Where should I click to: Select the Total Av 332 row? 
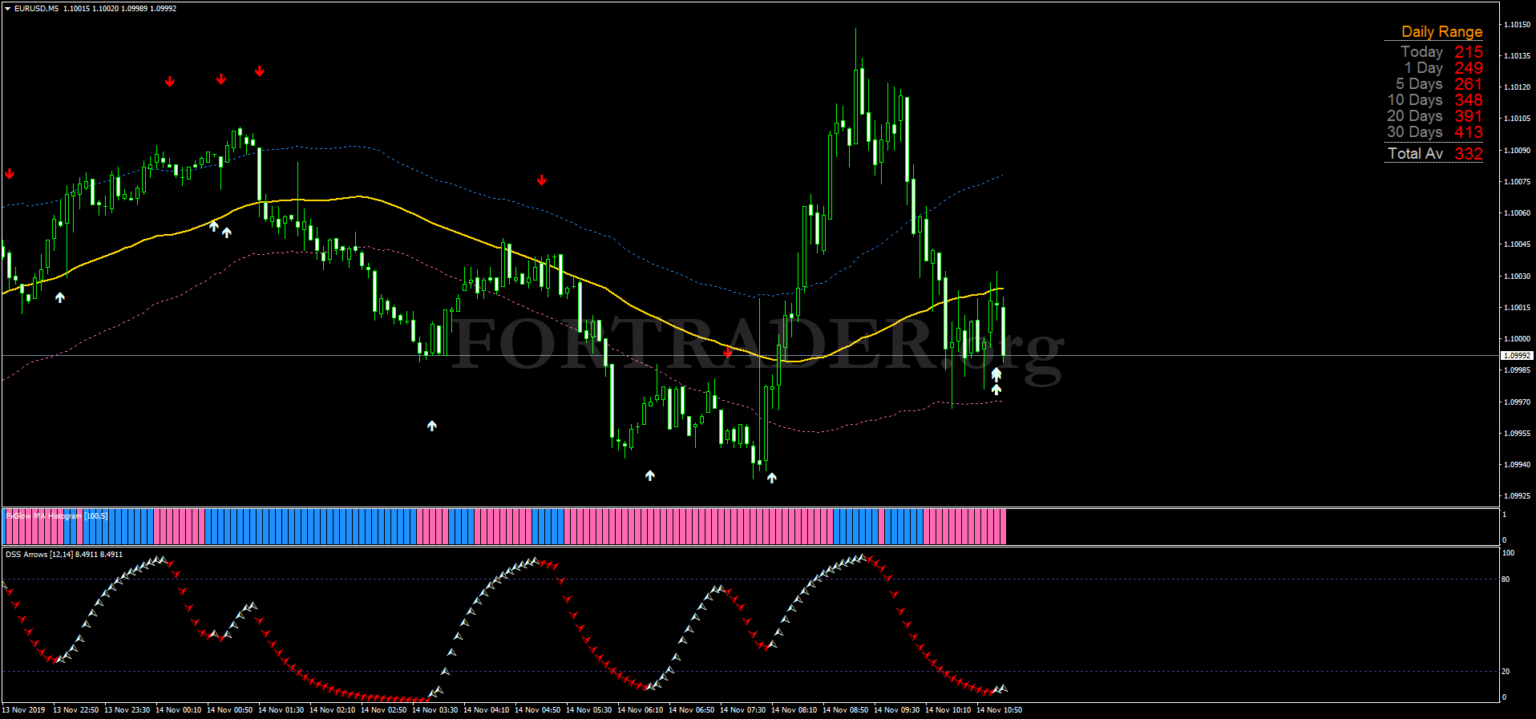pyautogui.click(x=1435, y=153)
